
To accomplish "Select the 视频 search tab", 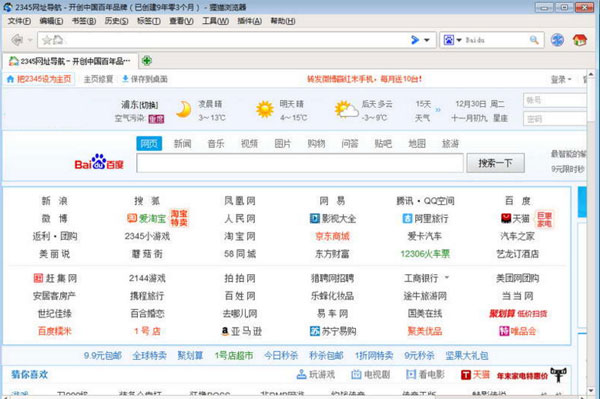I will (x=249, y=143).
